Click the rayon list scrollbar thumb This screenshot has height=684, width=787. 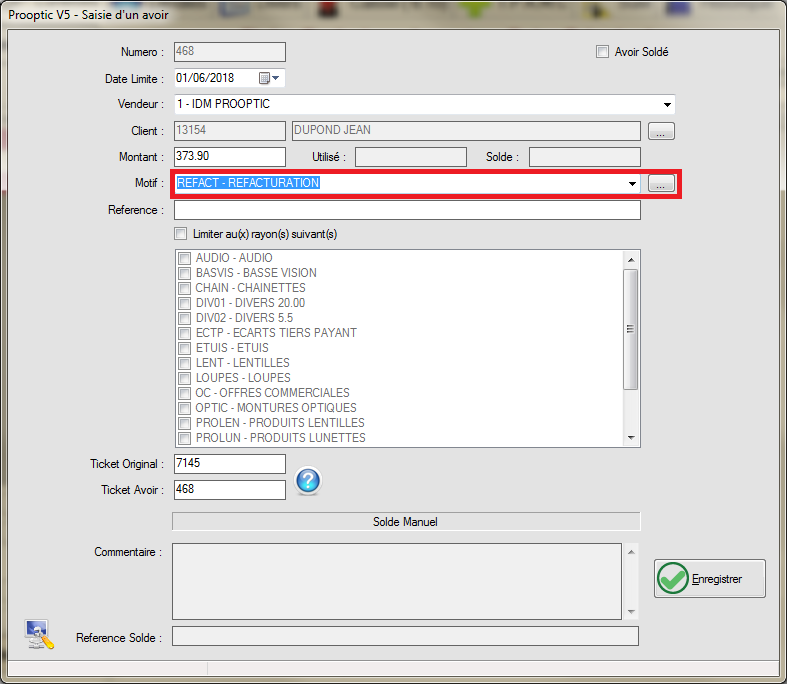click(x=631, y=329)
